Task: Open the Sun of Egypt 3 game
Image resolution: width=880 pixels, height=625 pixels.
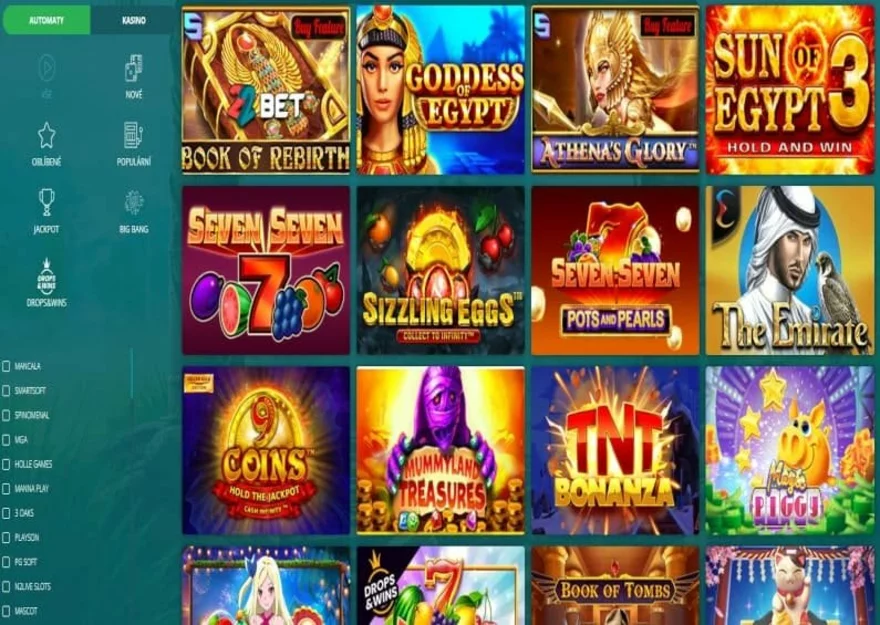Action: coord(790,90)
